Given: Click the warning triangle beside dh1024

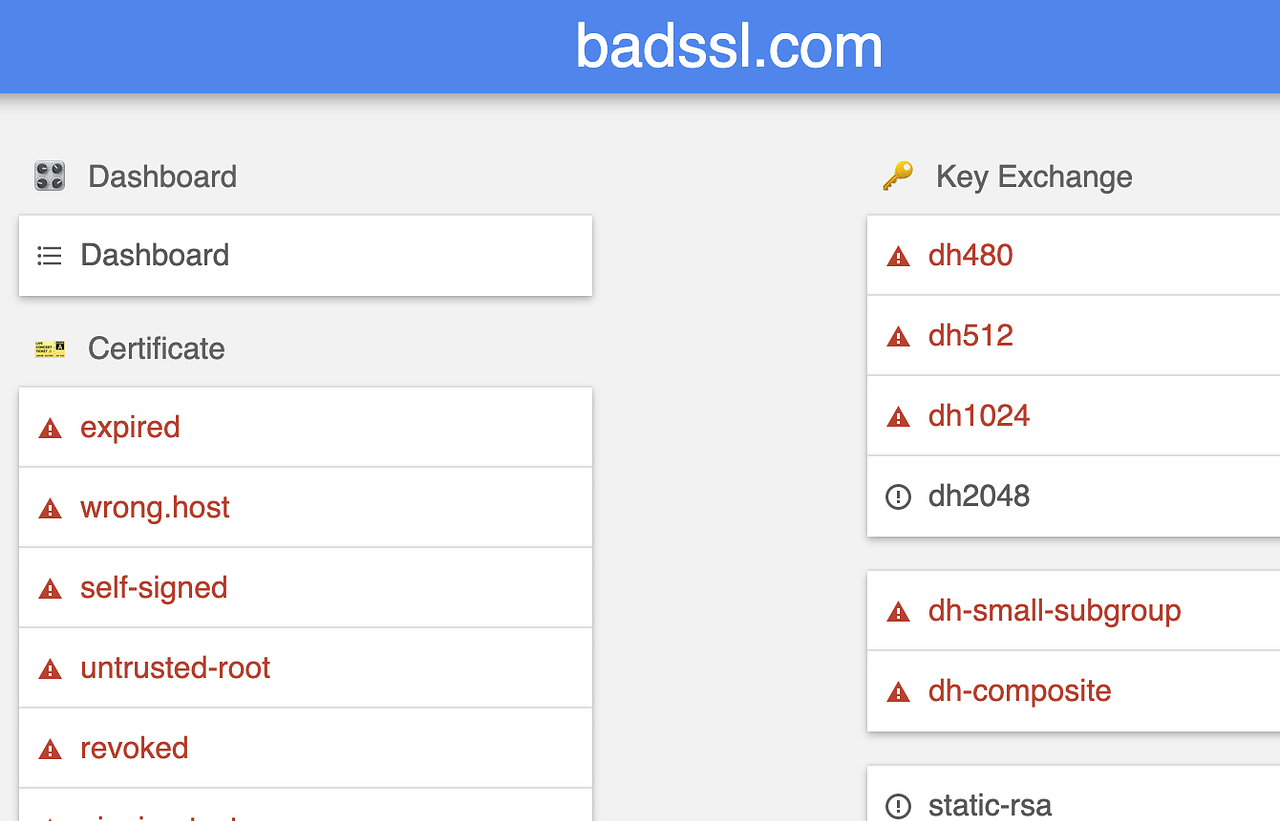Looking at the screenshot, I should 898,416.
